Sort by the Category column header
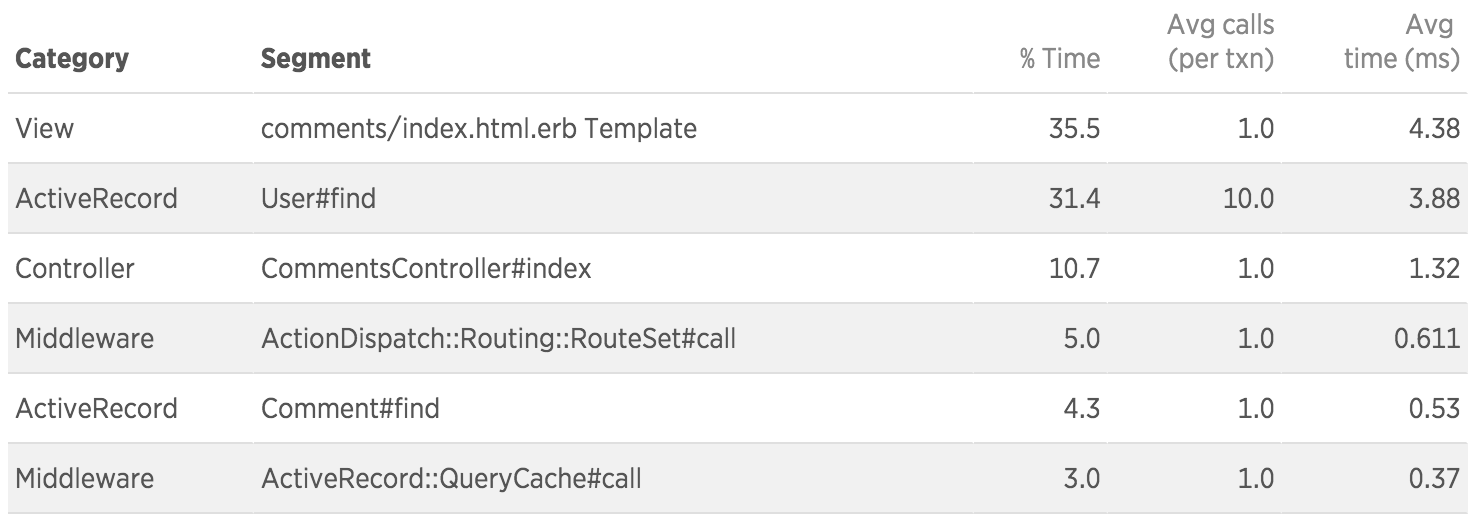1476x520 pixels. click(72, 59)
